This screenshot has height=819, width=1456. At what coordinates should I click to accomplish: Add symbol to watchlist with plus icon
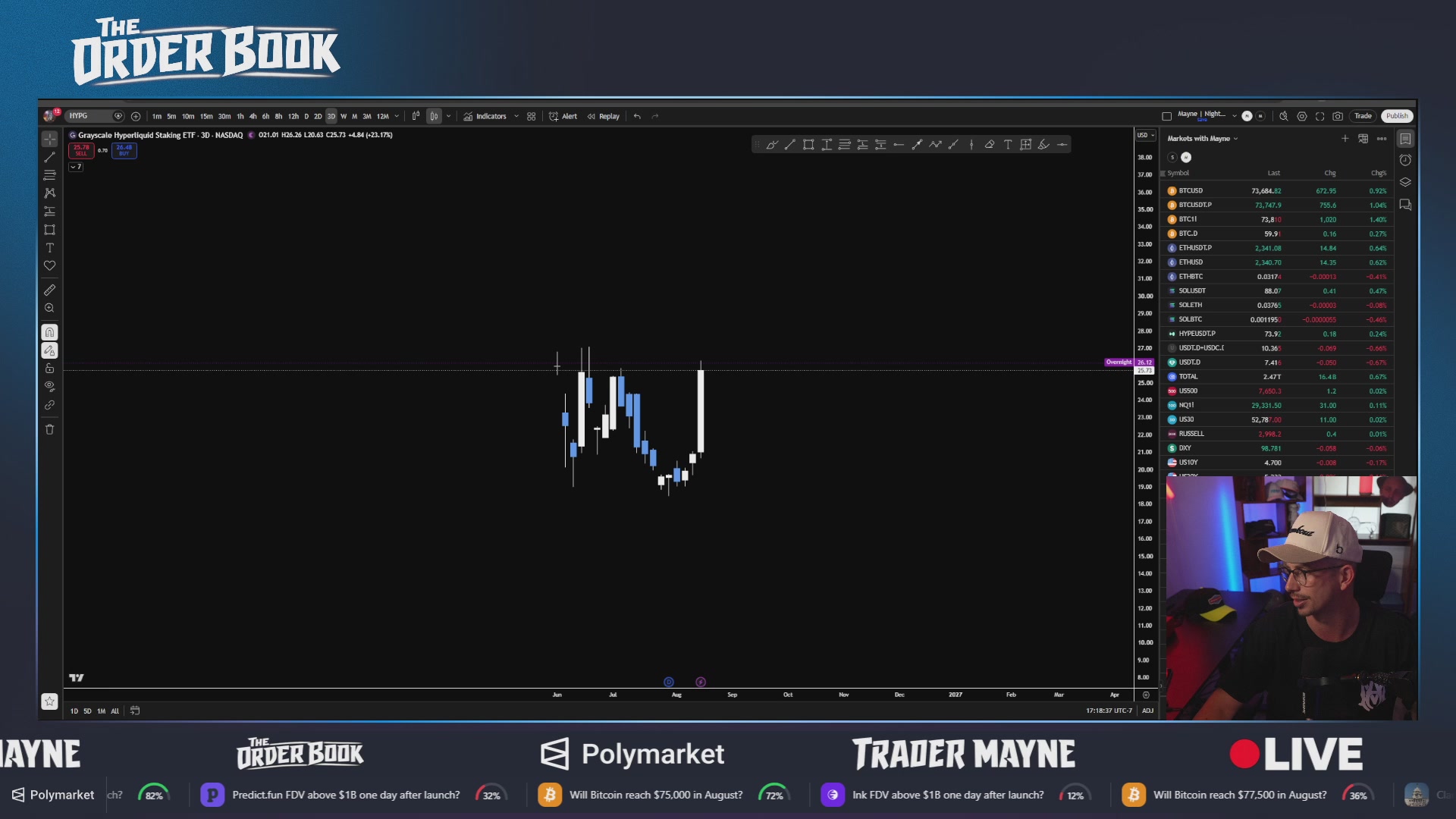[x=1345, y=139]
